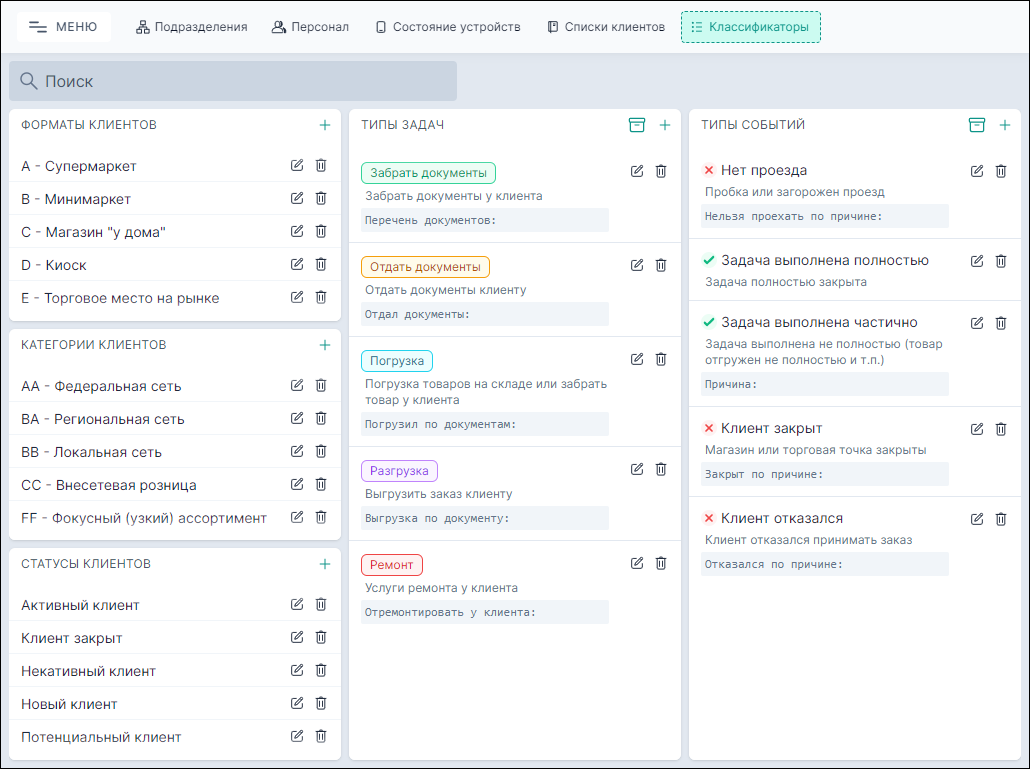
Task: Add a new event type
Action: pos(1005,125)
